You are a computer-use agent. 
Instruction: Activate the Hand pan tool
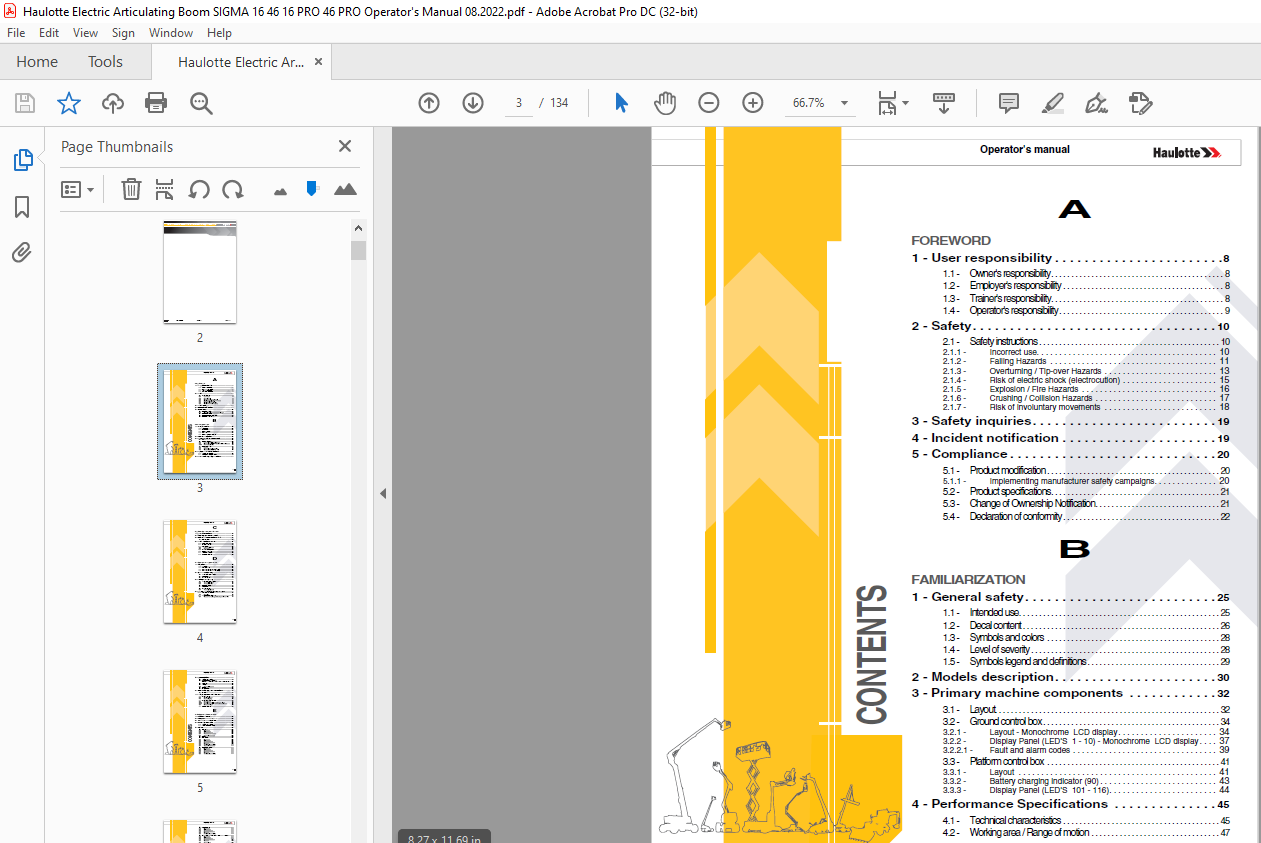coord(665,103)
